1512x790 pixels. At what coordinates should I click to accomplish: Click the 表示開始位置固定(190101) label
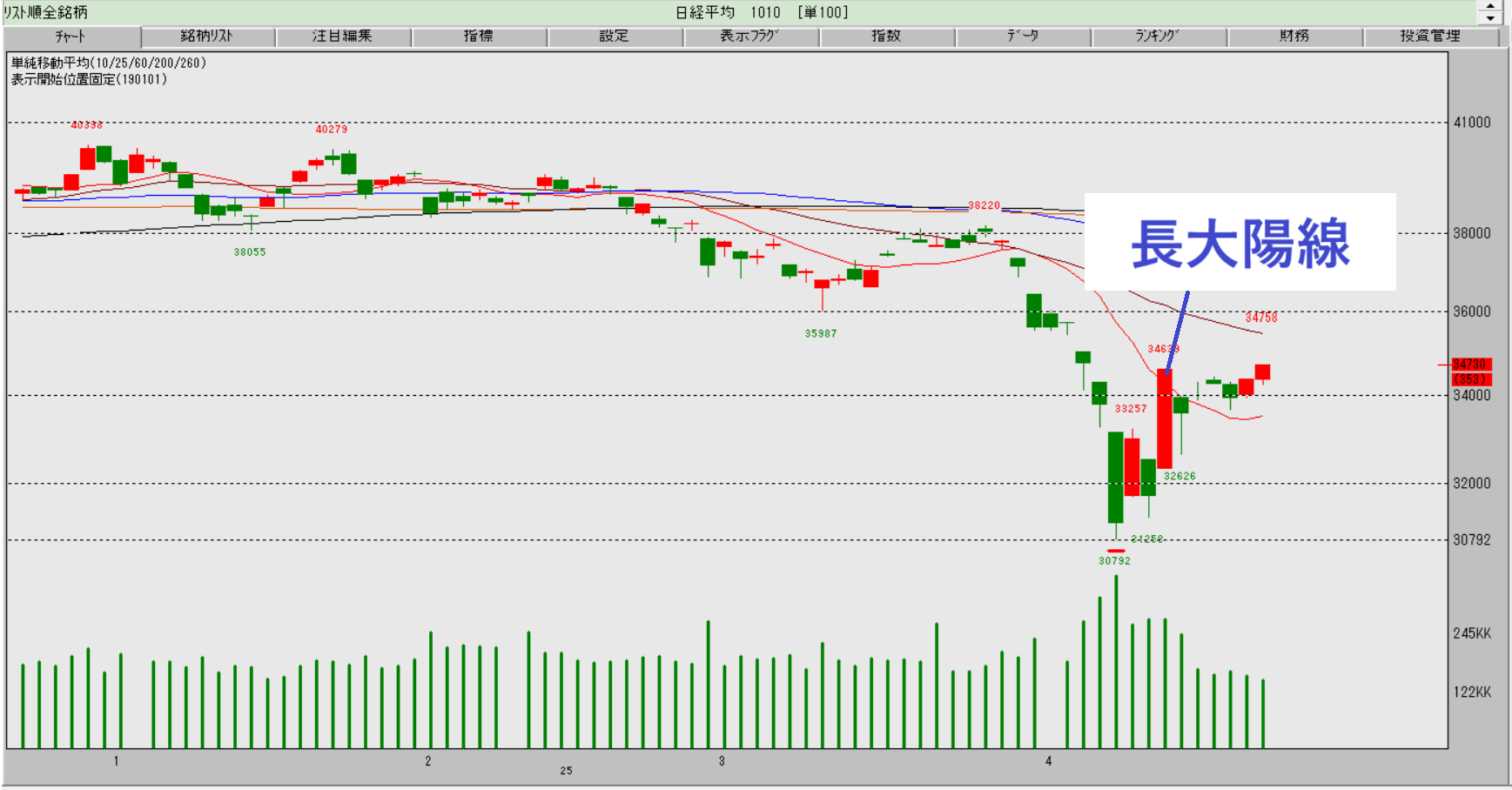click(89, 79)
